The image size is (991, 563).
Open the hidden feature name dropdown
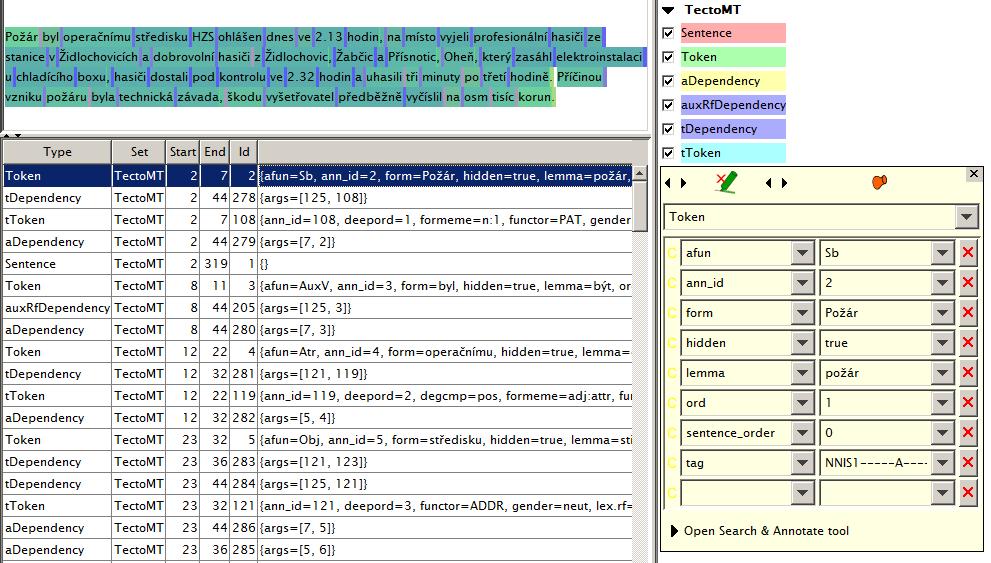pos(802,342)
